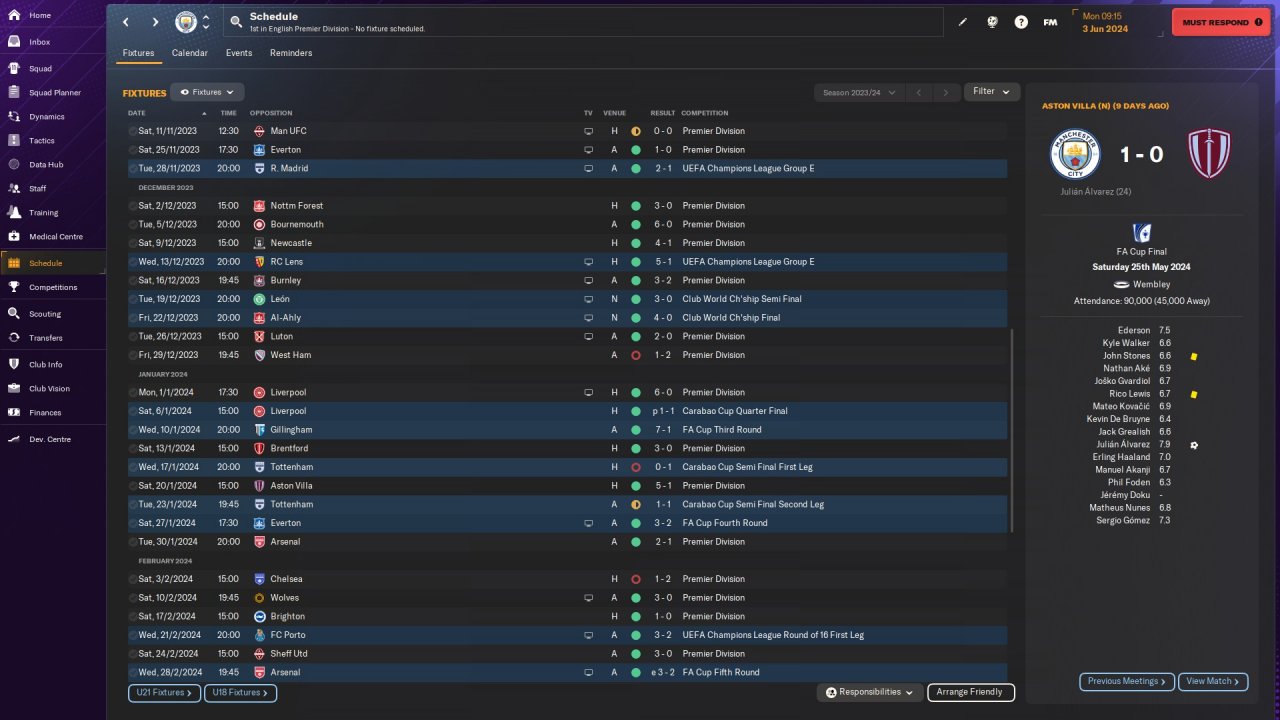Toggle the circle beside Sat, 3/2/2024
The height and width of the screenshot is (720, 1280).
click(133, 579)
